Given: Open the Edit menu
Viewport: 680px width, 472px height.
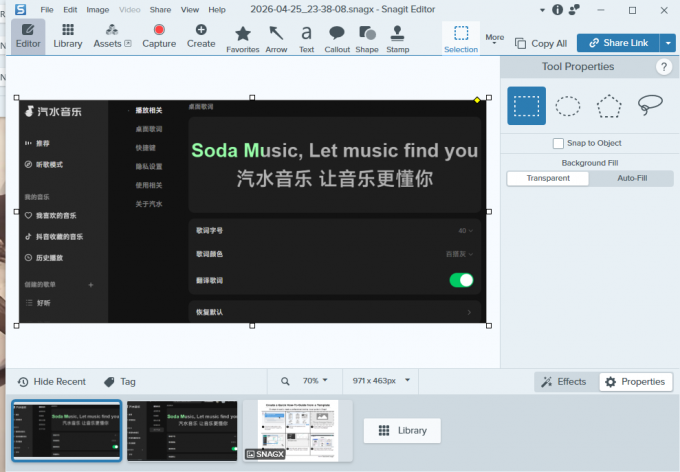Looking at the screenshot, I should click(x=70, y=10).
